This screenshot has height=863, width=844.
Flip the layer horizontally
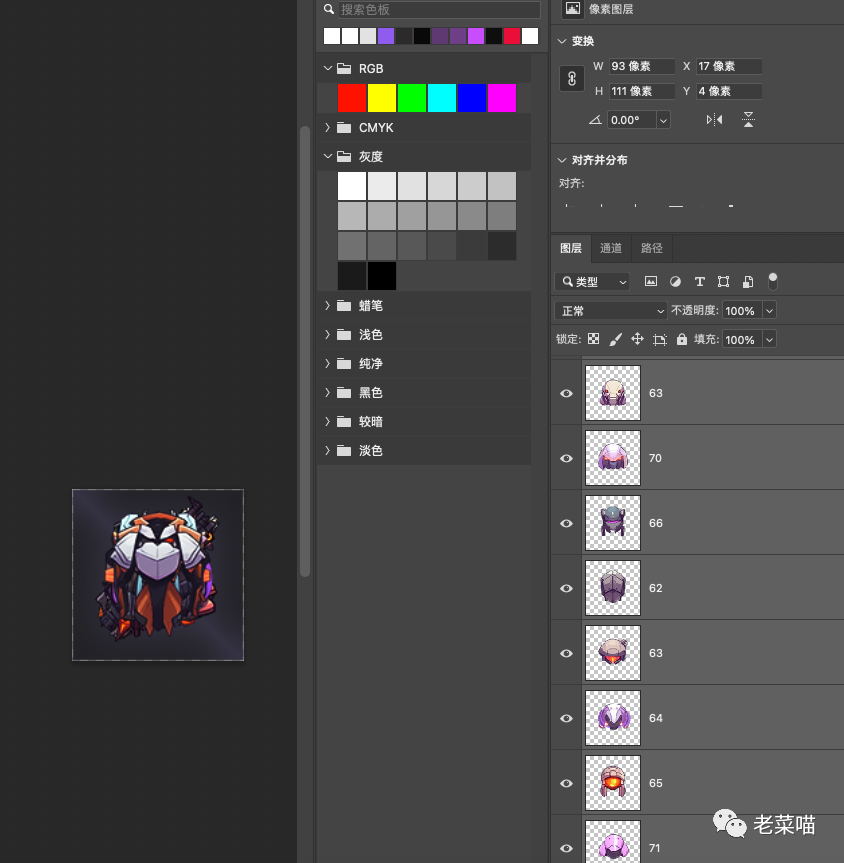[x=714, y=119]
